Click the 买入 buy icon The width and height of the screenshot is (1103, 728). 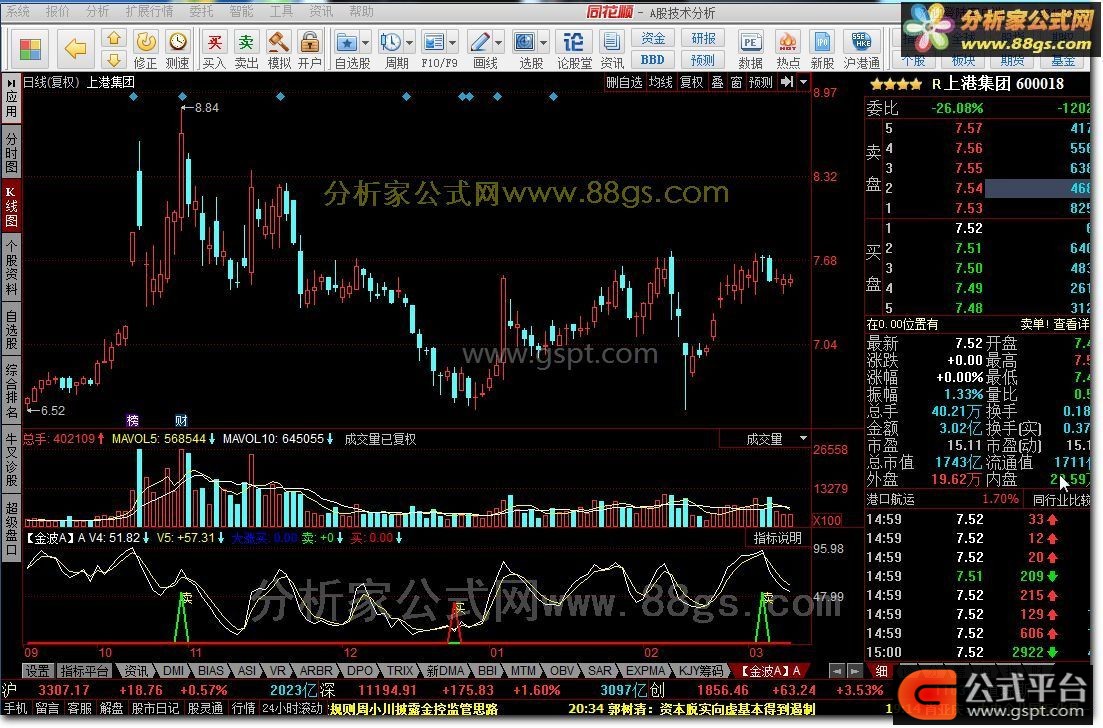tap(214, 49)
